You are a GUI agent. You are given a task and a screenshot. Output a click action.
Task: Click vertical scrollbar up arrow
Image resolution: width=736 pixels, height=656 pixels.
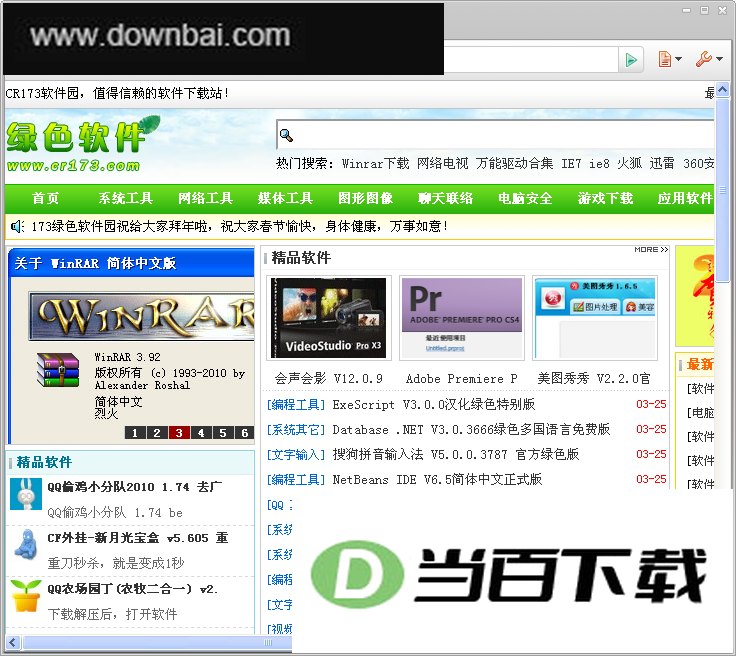click(x=722, y=89)
